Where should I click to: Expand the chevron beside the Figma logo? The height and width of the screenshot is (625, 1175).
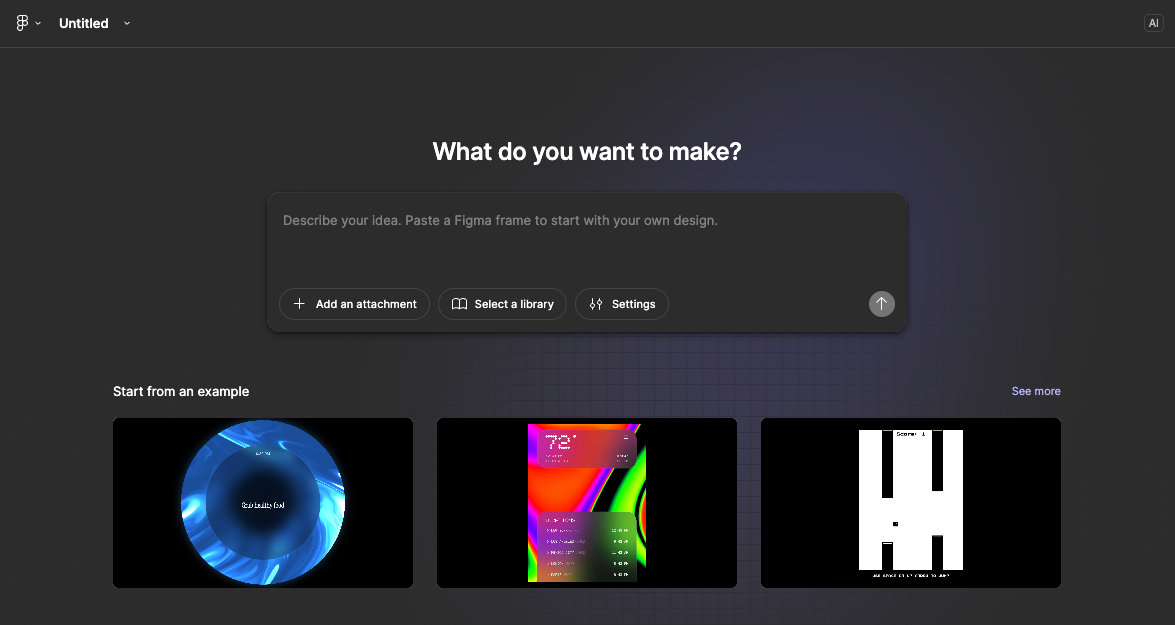coord(38,24)
